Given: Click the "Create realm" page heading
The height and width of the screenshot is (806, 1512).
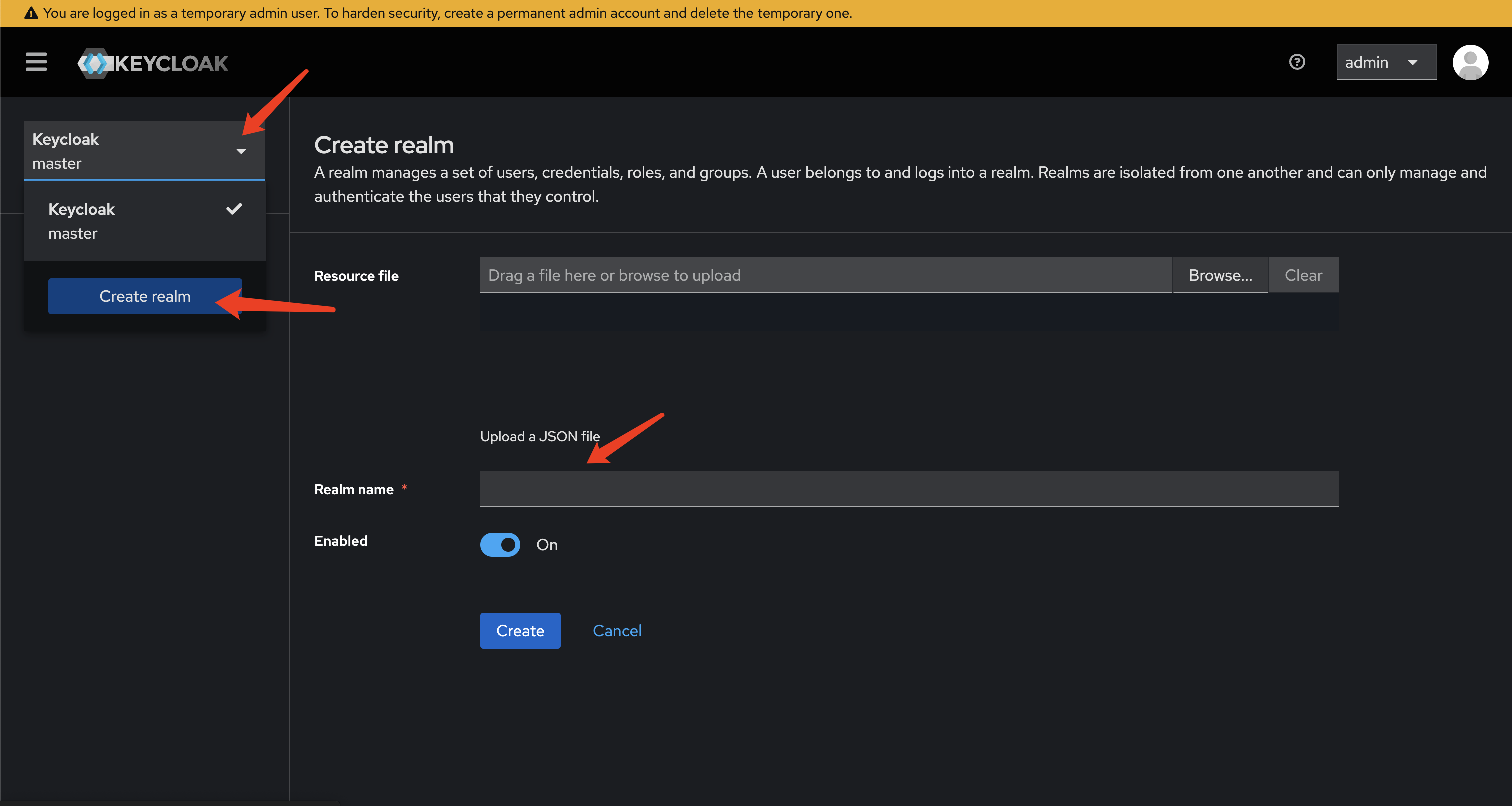Looking at the screenshot, I should click(x=384, y=145).
